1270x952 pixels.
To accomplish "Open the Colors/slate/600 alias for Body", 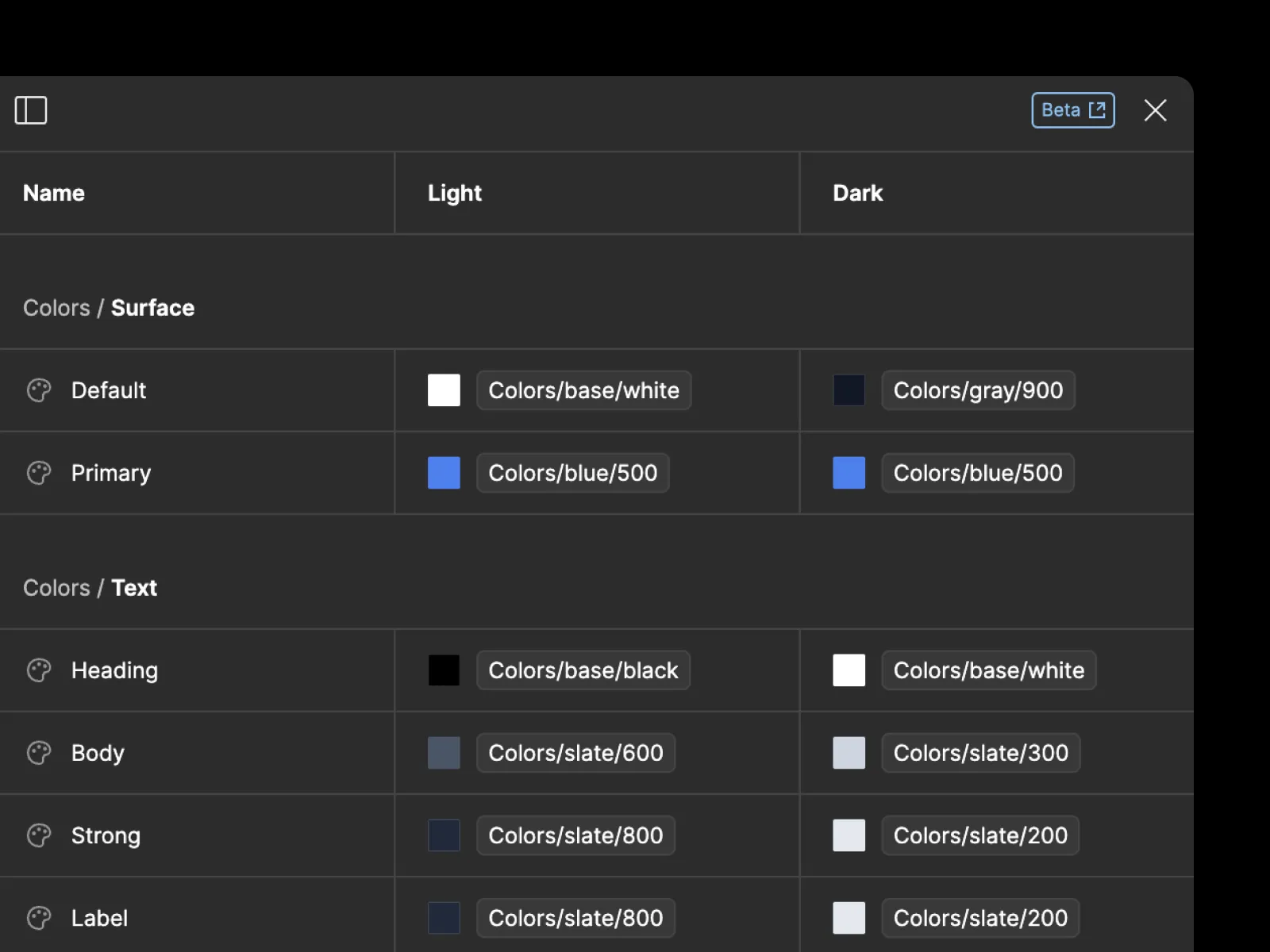I will click(x=575, y=753).
